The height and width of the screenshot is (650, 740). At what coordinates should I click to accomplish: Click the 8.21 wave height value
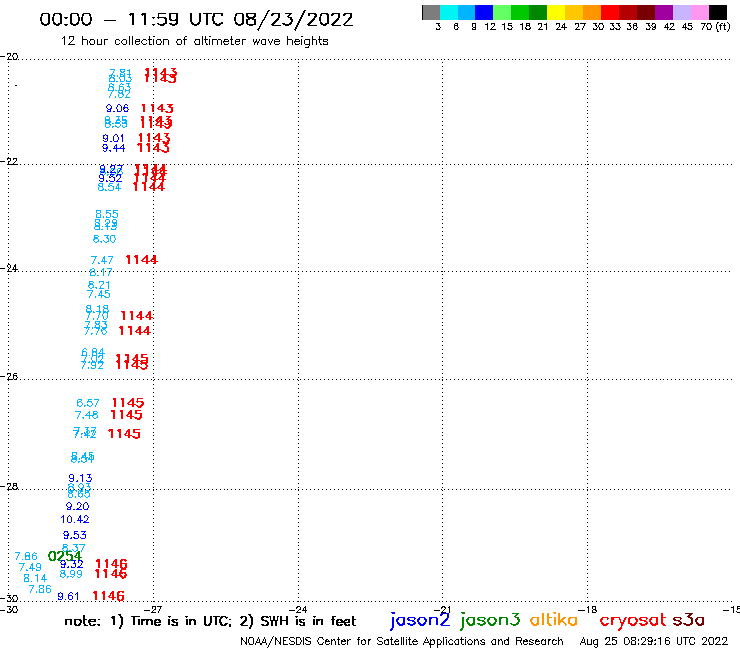[x=99, y=285]
